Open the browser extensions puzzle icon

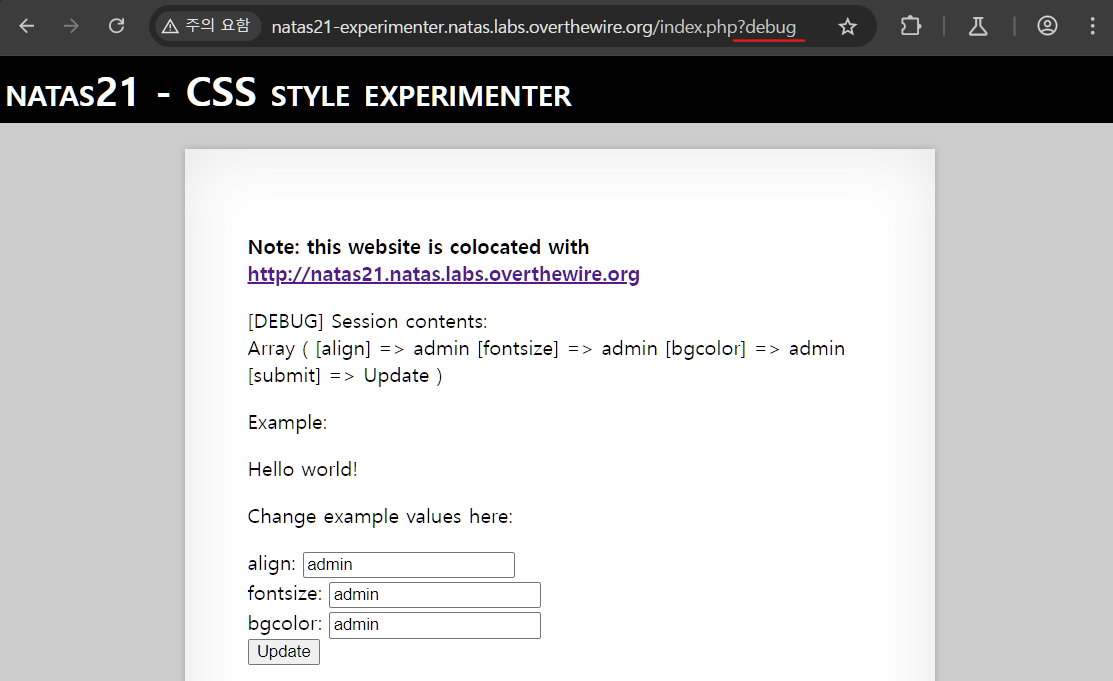point(910,26)
